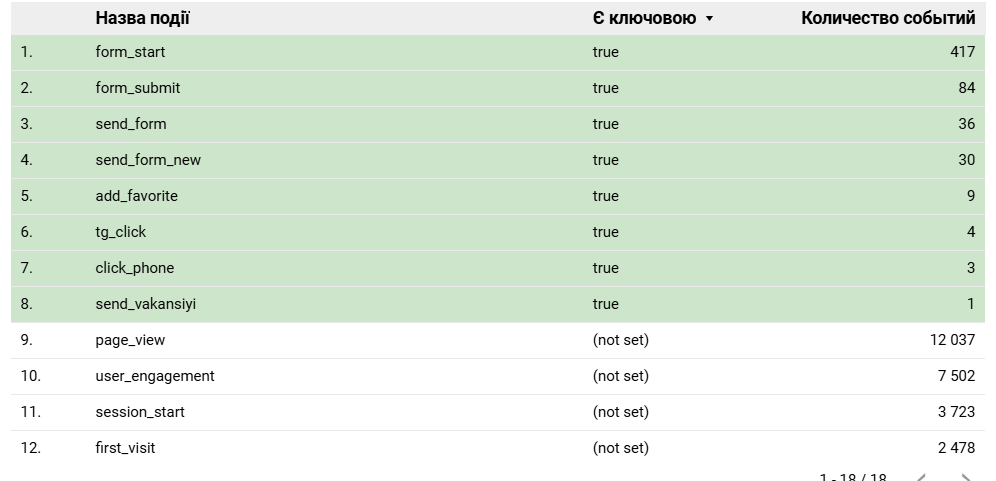Select the form_submit event name
Viewport: 996px width, 481px height.
click(138, 88)
